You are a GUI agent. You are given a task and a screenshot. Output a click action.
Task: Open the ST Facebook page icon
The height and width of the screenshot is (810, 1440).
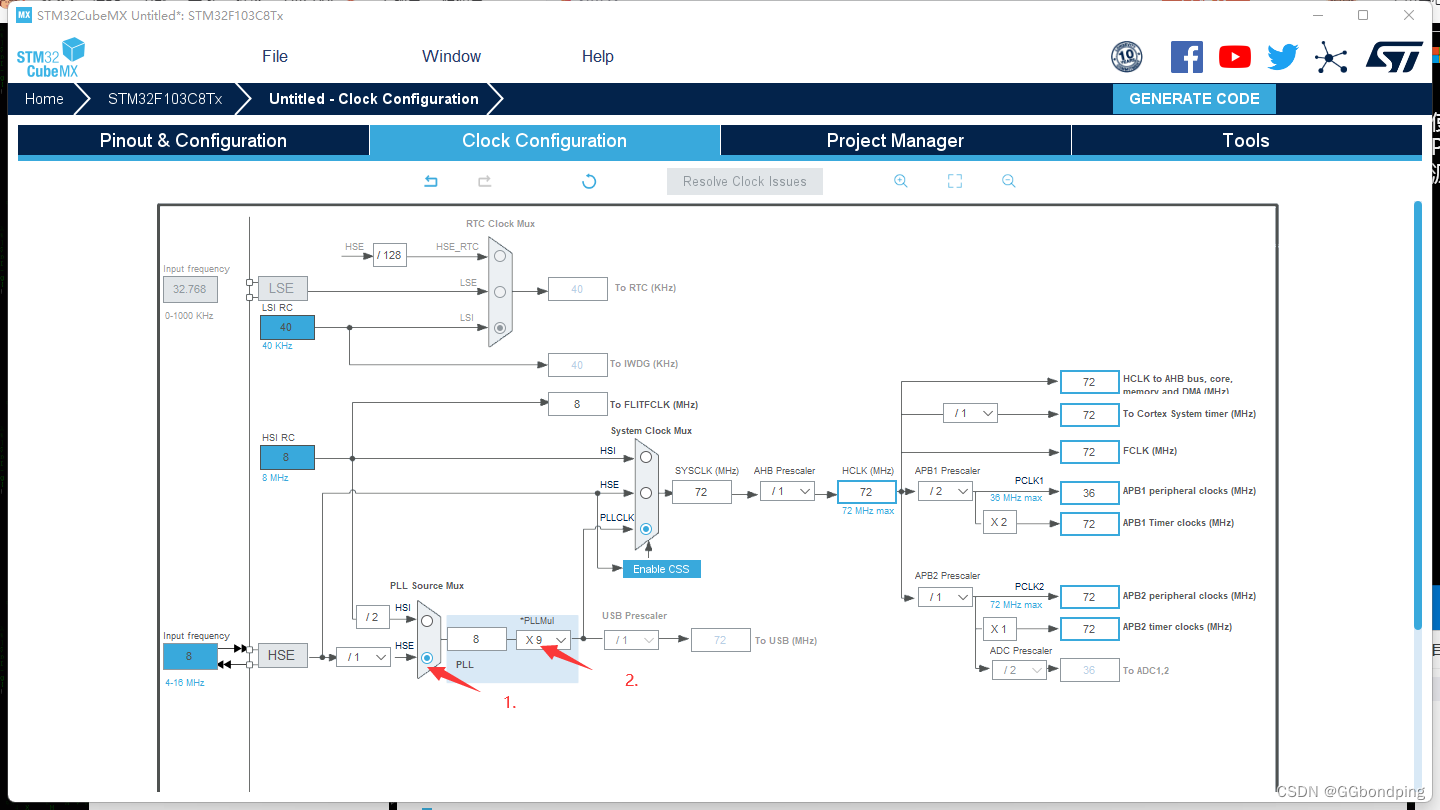point(1187,56)
